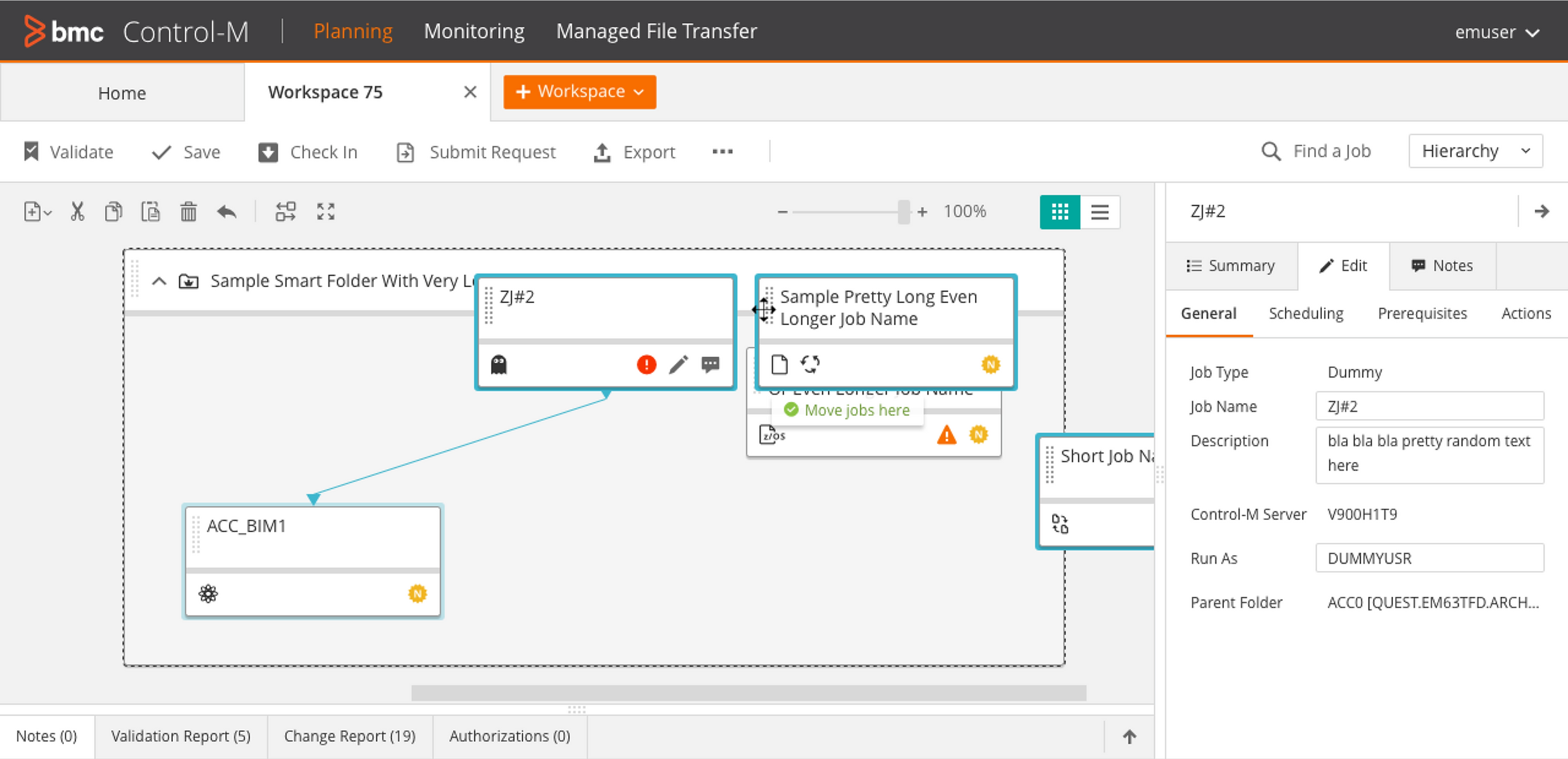This screenshot has height=759, width=1568.
Task: Select the Prerequisites sub-tab
Action: [1422, 314]
